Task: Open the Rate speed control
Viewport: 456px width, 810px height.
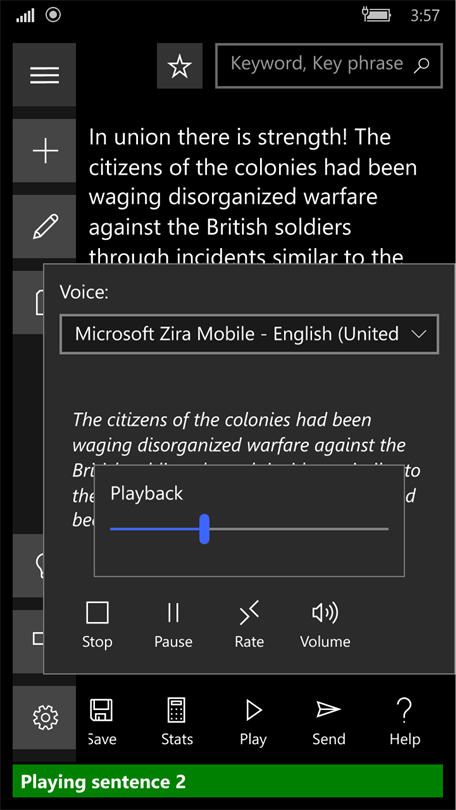Action: point(249,625)
